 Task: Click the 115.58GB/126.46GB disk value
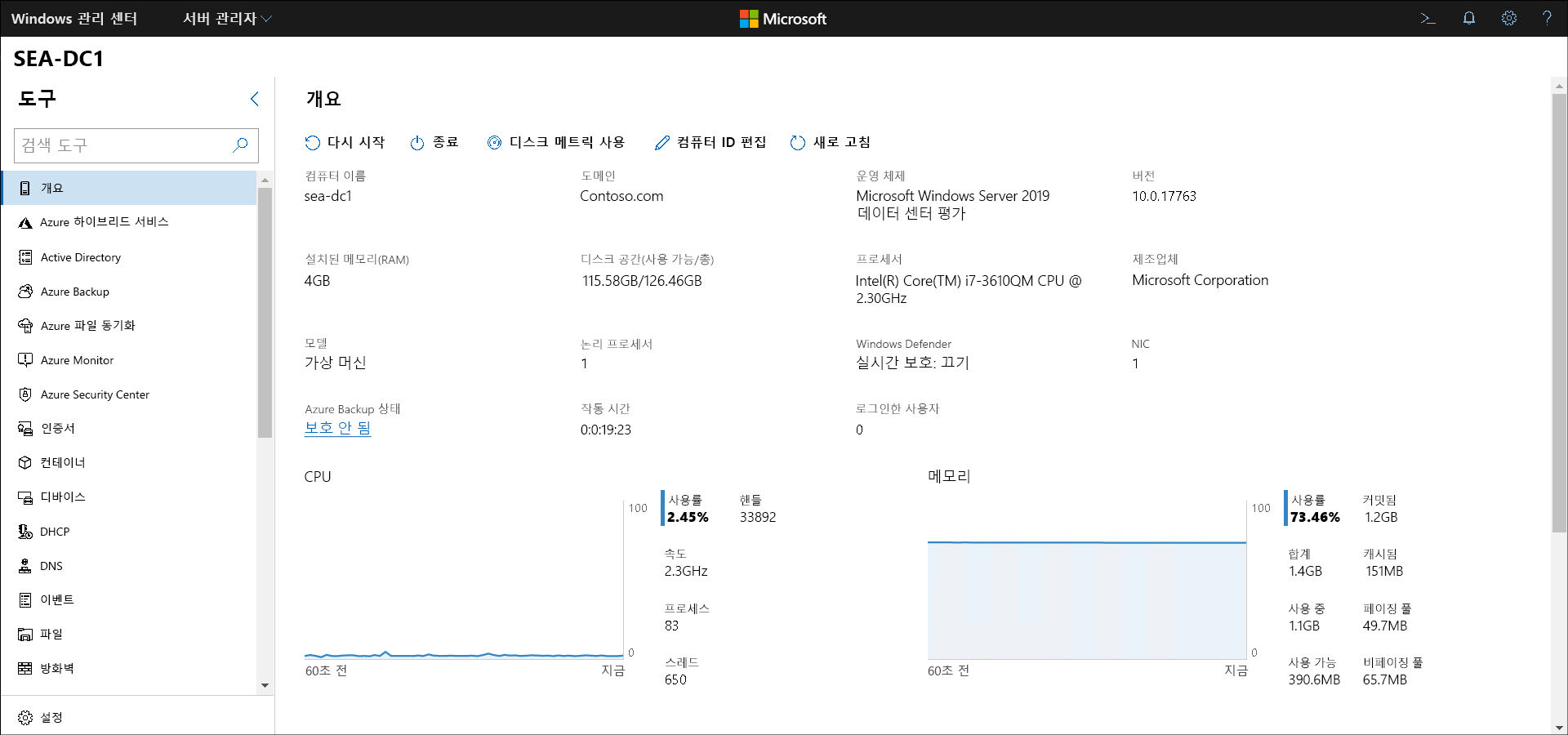click(642, 281)
